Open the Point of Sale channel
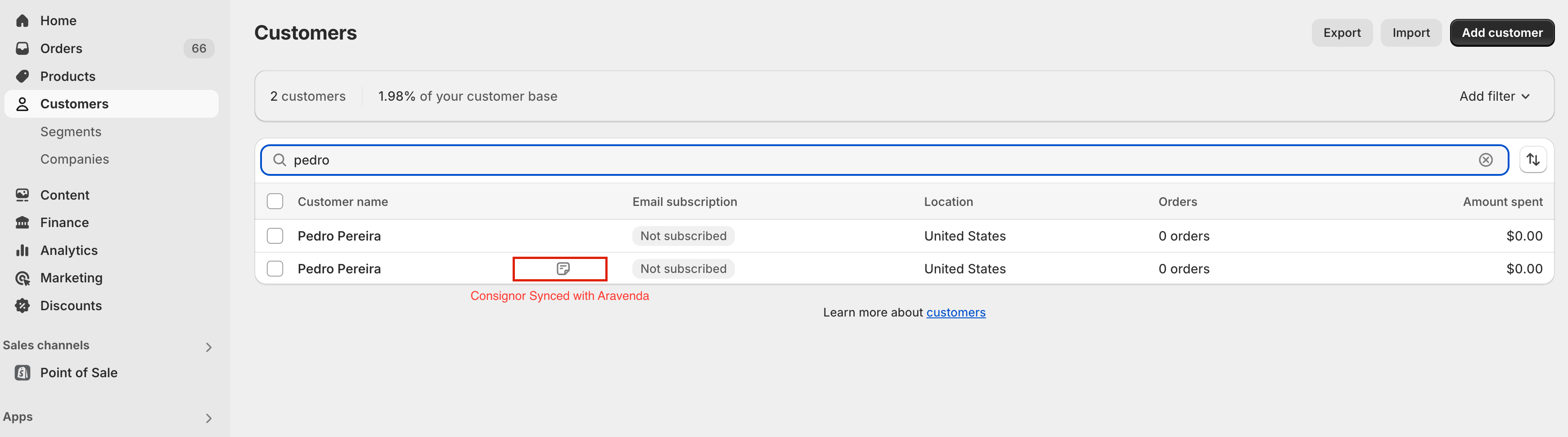 point(79,373)
